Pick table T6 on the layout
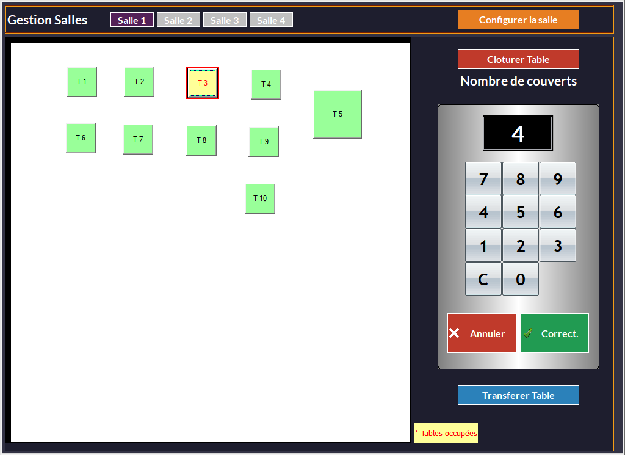The image size is (625, 455). pyautogui.click(x=81, y=138)
